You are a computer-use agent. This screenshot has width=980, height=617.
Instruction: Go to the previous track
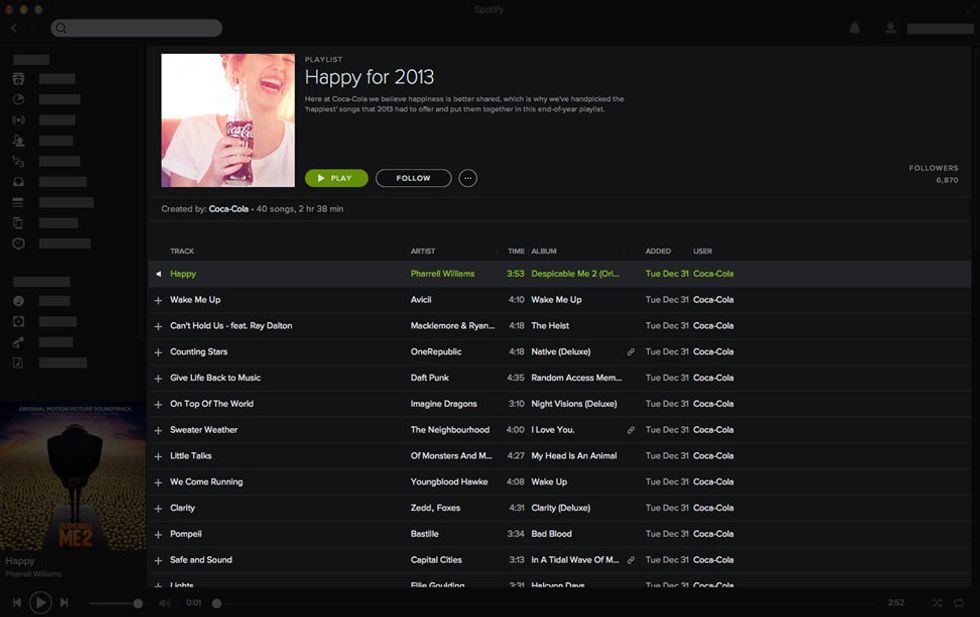click(17, 602)
